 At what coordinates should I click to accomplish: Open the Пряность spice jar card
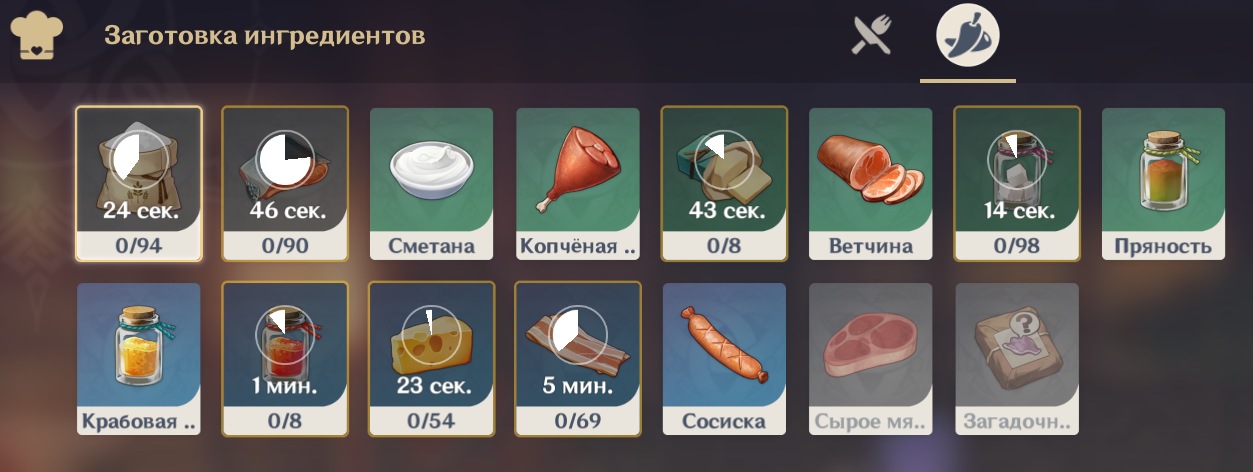click(x=1163, y=184)
